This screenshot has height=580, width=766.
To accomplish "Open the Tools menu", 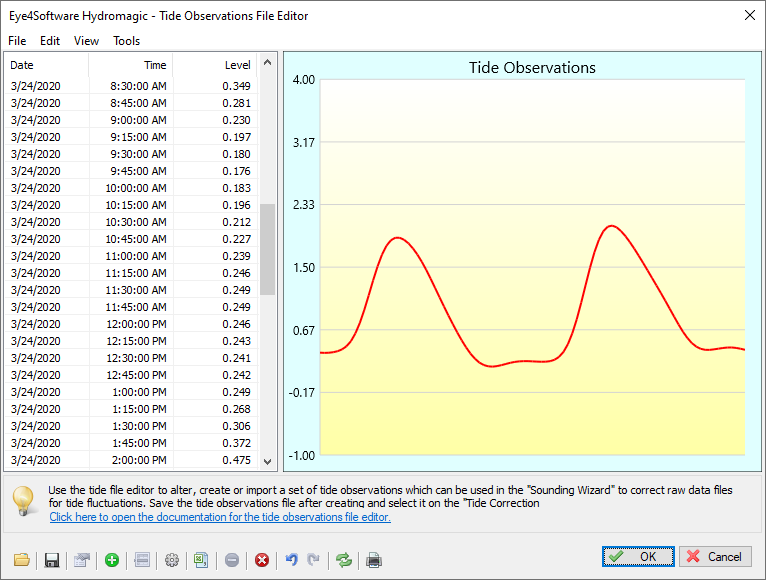I will pyautogui.click(x=127, y=41).
